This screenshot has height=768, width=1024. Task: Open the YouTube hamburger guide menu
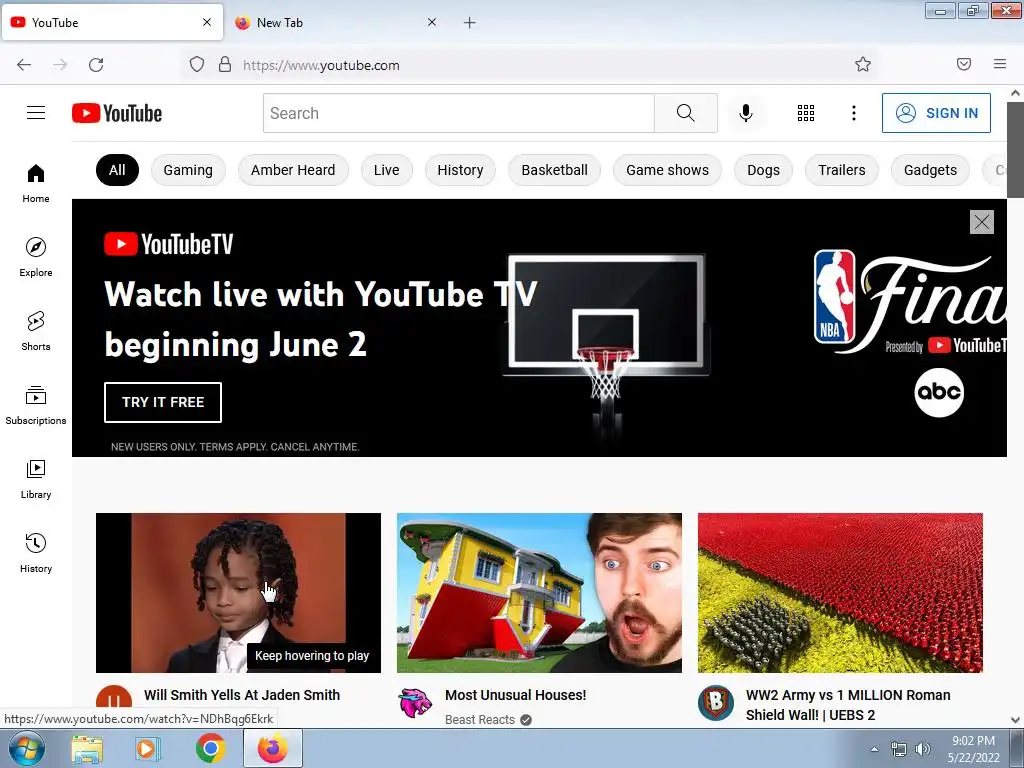36,113
